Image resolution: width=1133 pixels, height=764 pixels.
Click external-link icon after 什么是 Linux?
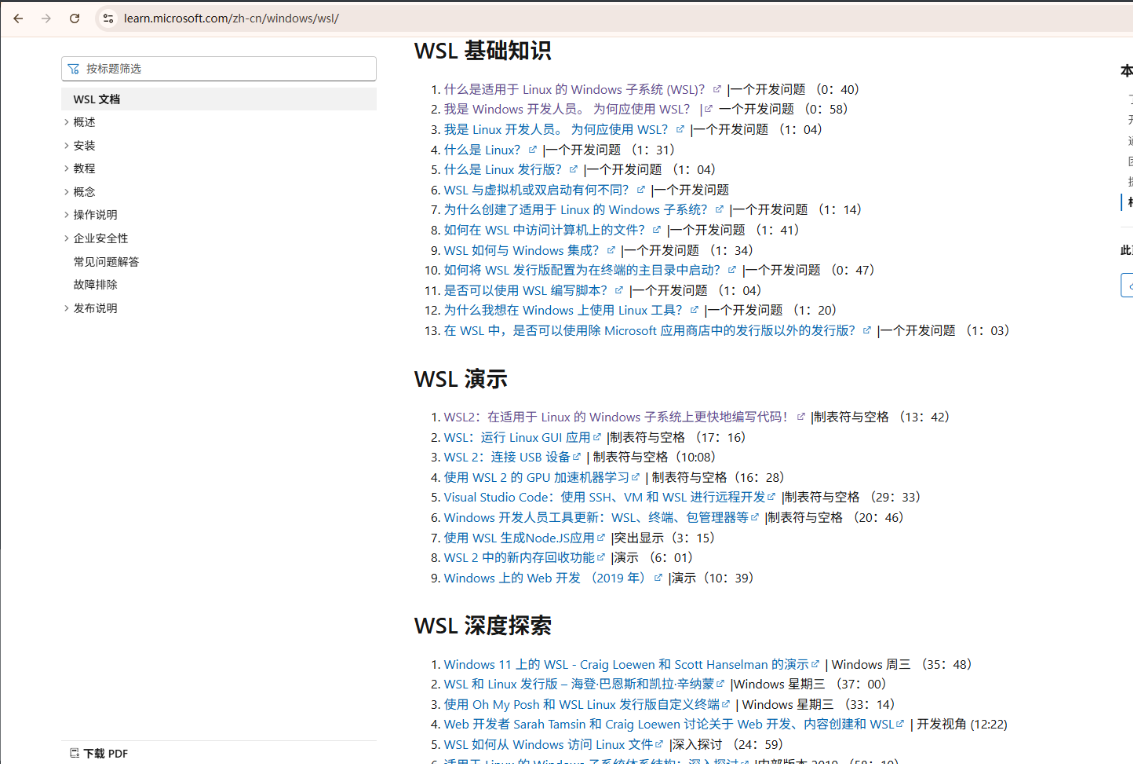click(533, 150)
